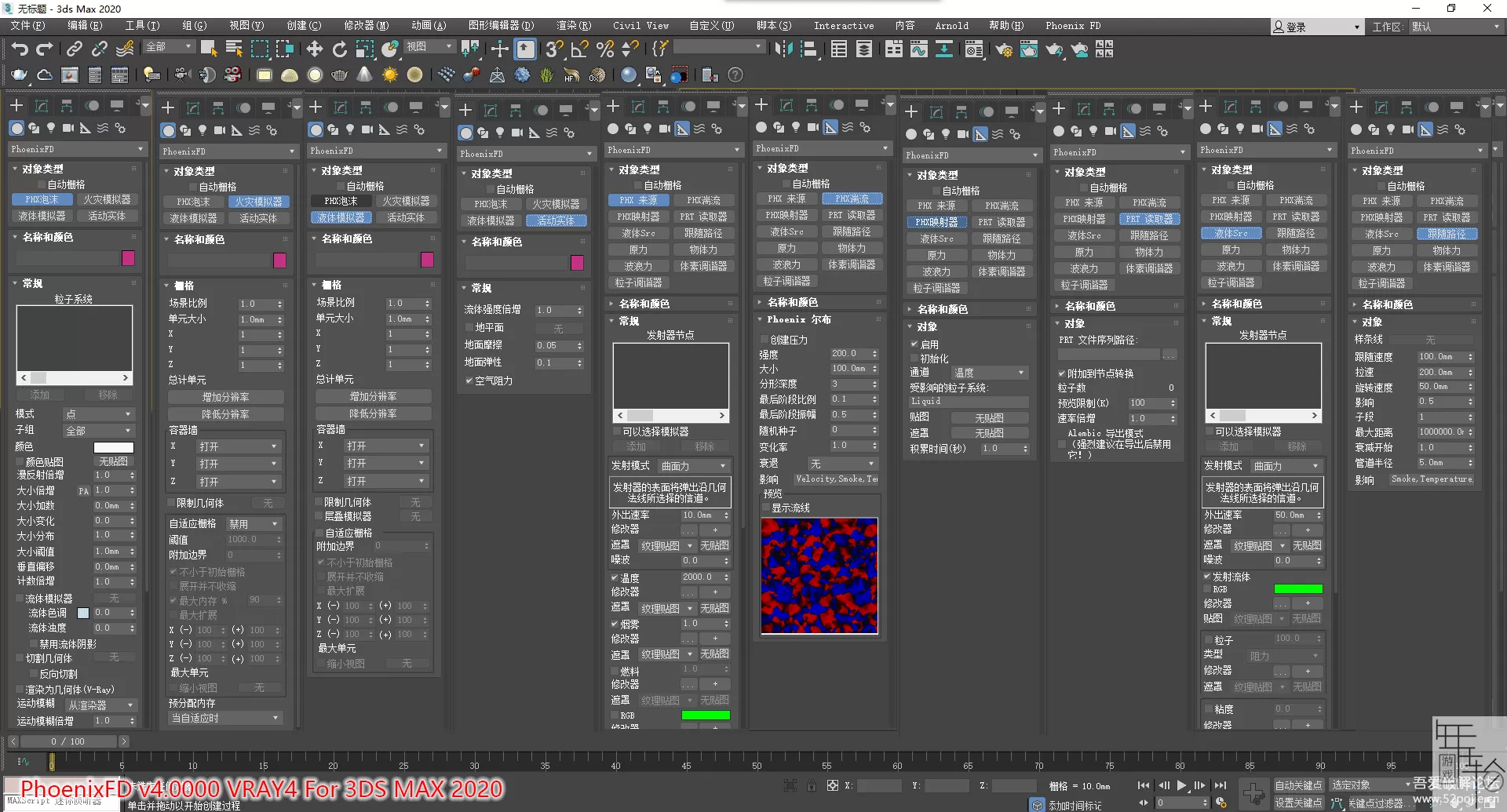Screen dimensions: 1507x812
Task: Activate the Select and Rotate tool
Action: (x=339, y=49)
